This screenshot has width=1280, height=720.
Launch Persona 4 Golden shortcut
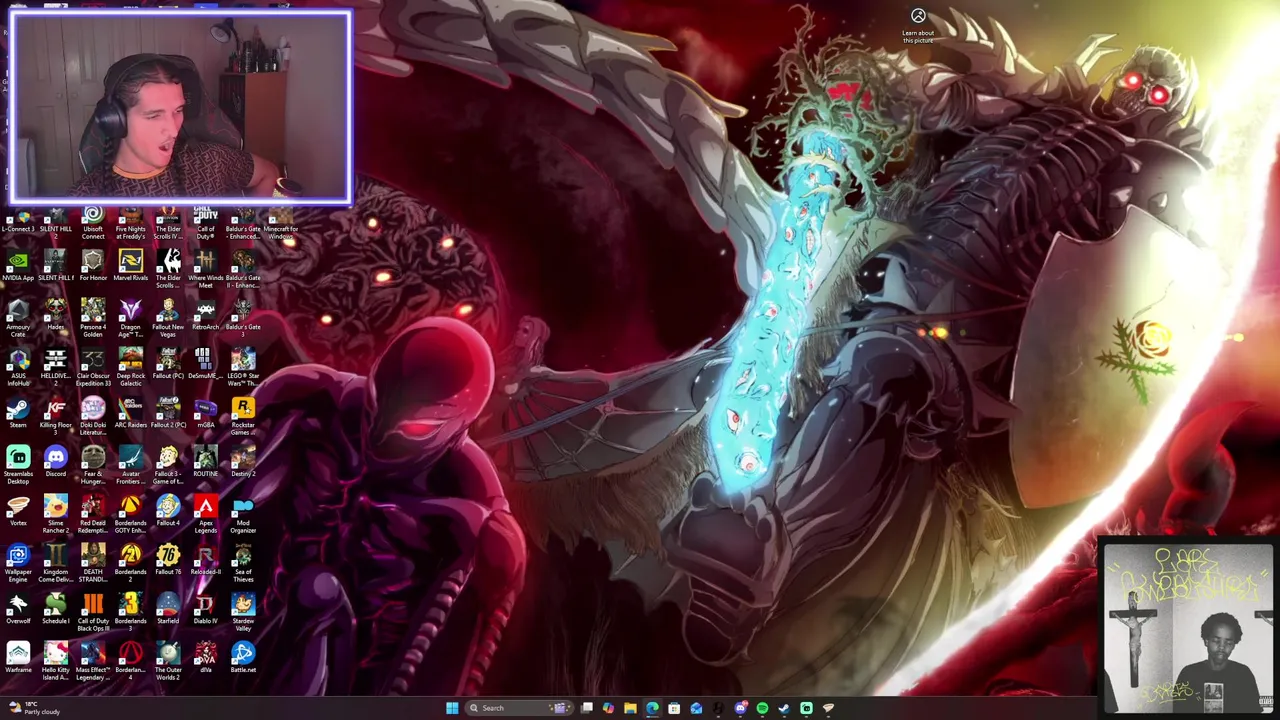pos(93,319)
